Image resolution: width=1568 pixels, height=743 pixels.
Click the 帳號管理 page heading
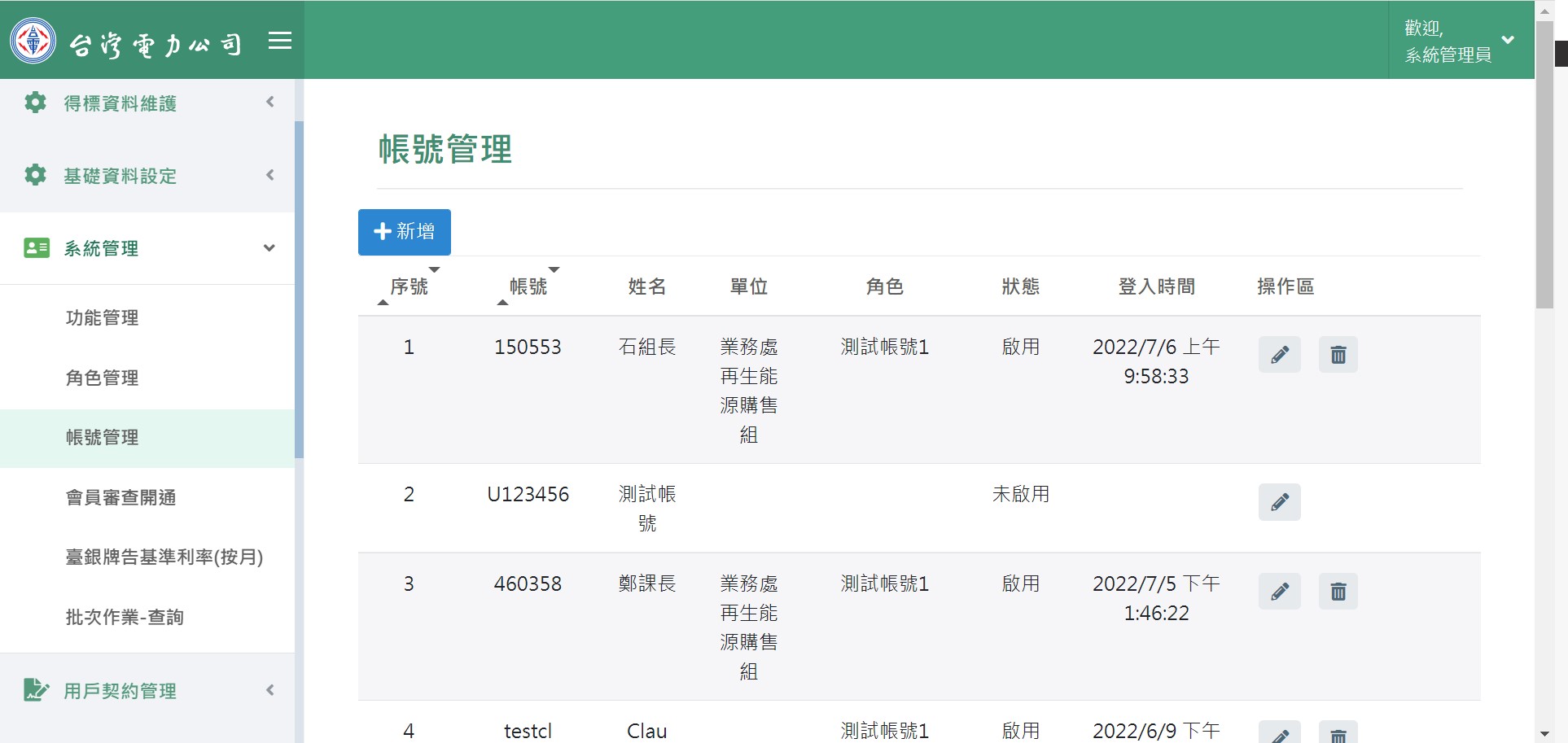pyautogui.click(x=445, y=150)
